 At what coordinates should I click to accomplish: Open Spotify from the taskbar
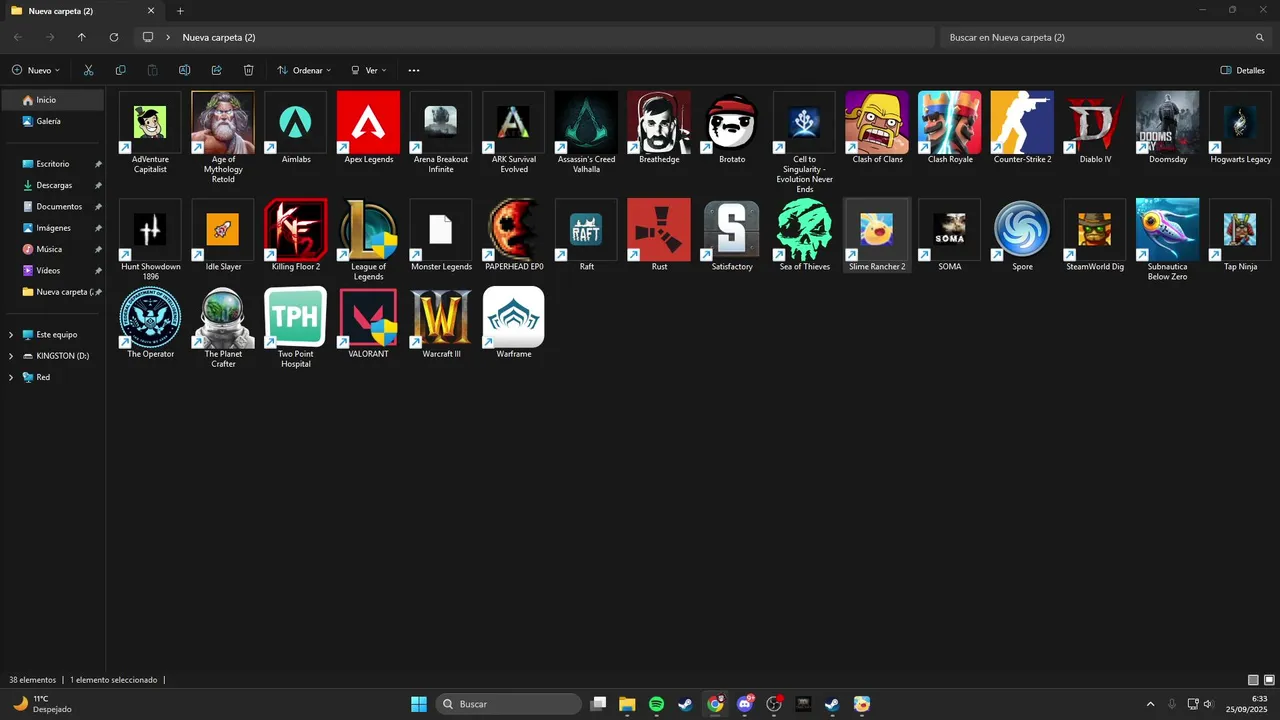tap(656, 704)
